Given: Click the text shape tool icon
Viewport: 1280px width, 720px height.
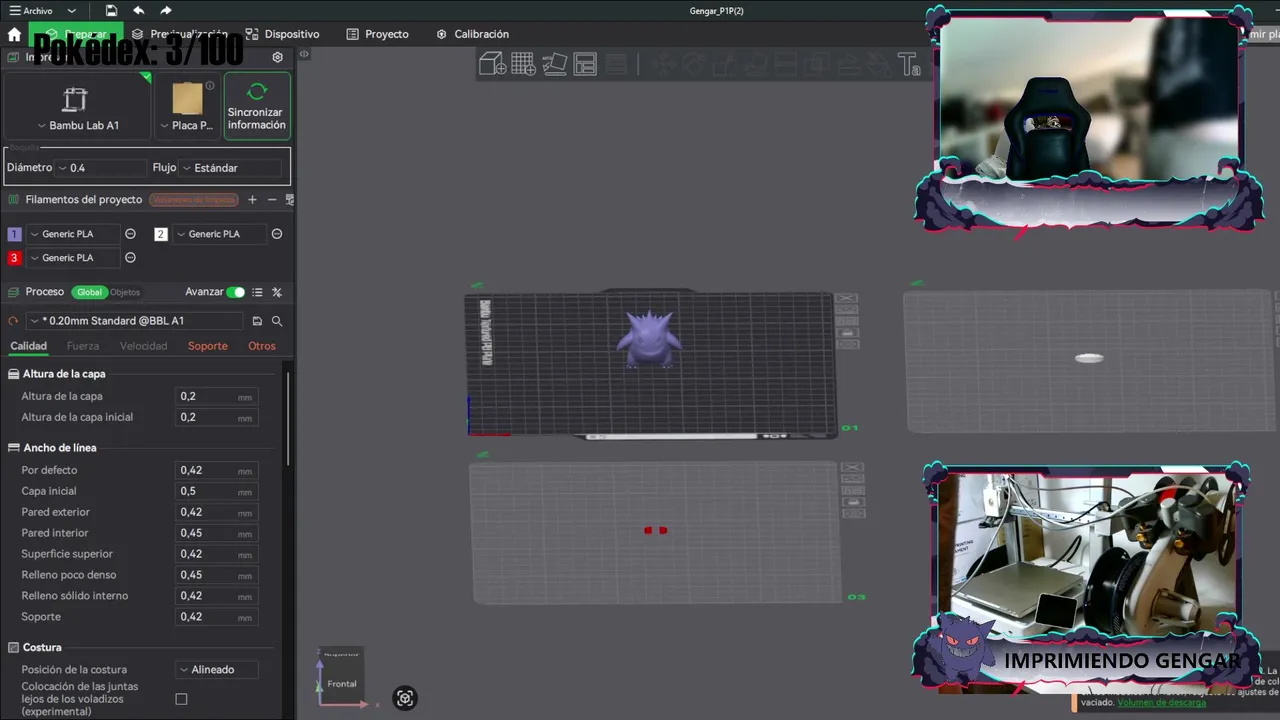Looking at the screenshot, I should [x=909, y=65].
